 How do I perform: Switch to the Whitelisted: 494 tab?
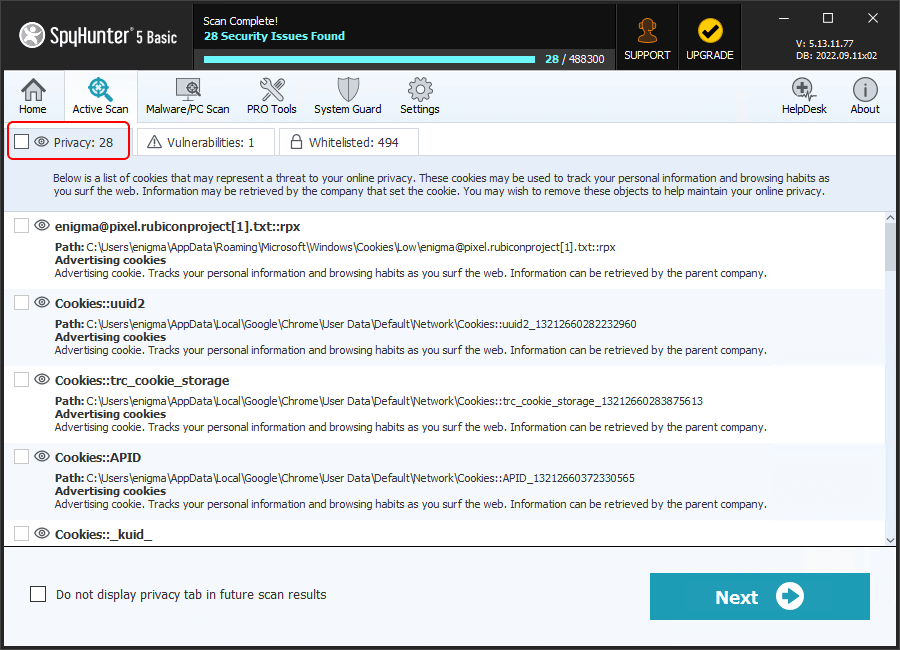349,143
